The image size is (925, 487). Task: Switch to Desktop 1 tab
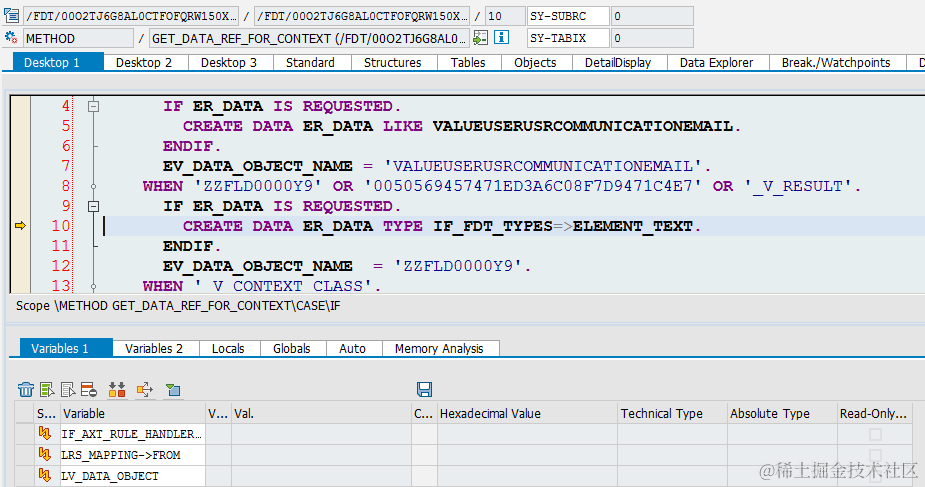click(58, 62)
